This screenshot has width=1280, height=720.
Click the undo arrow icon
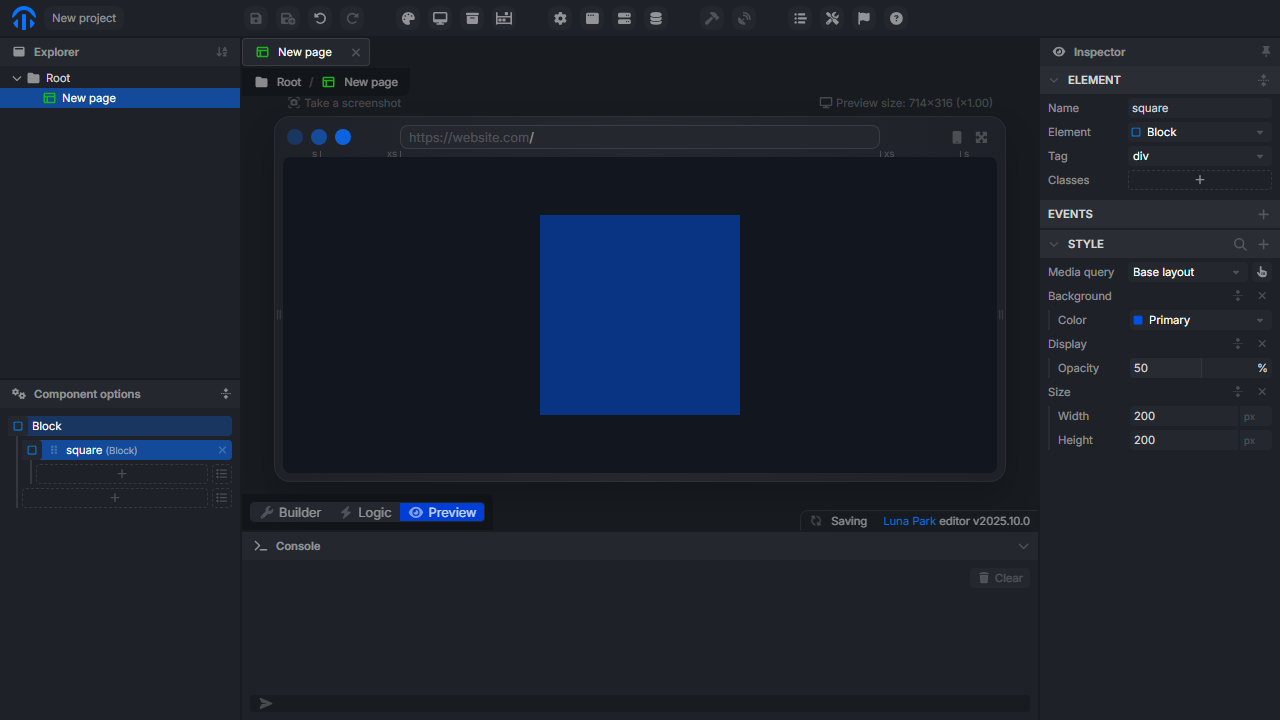[320, 18]
